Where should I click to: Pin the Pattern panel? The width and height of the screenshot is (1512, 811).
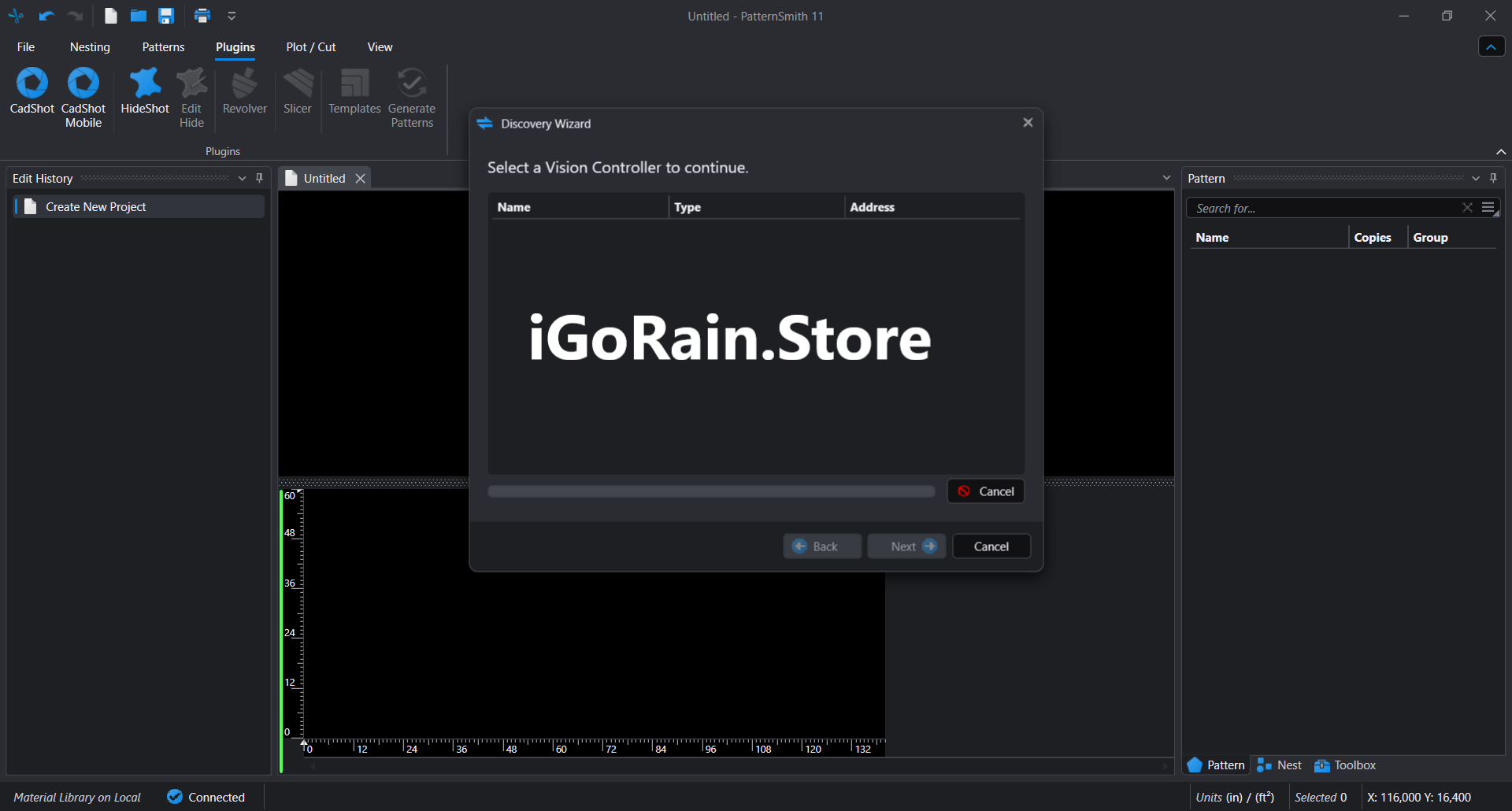[1494, 178]
